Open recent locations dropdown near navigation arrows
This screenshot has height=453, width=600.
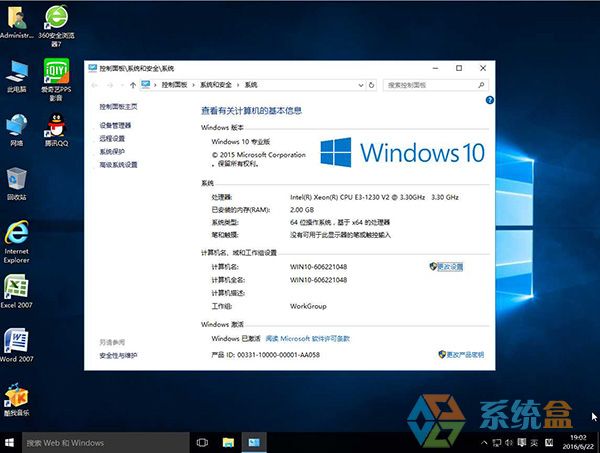point(122,85)
